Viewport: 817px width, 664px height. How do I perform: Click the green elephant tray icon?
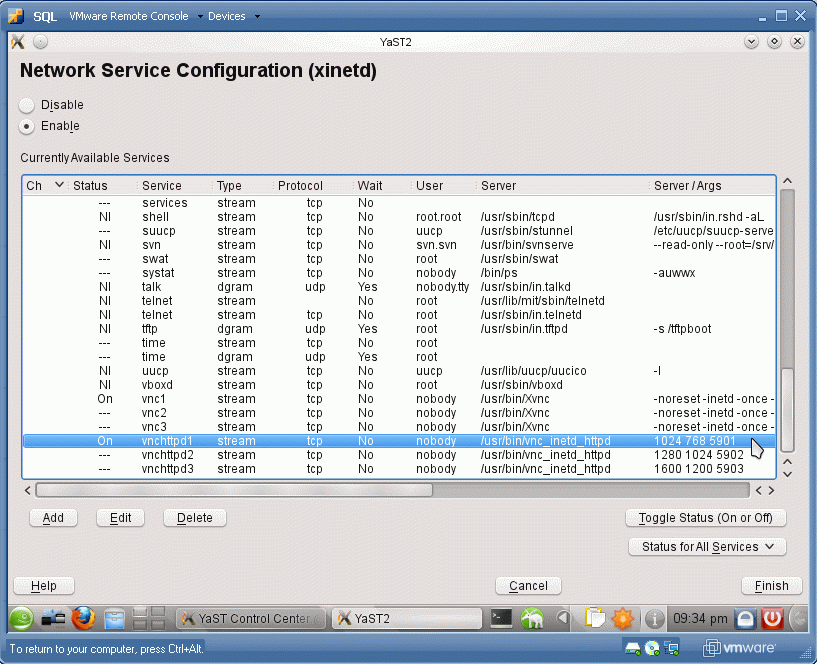point(532,619)
